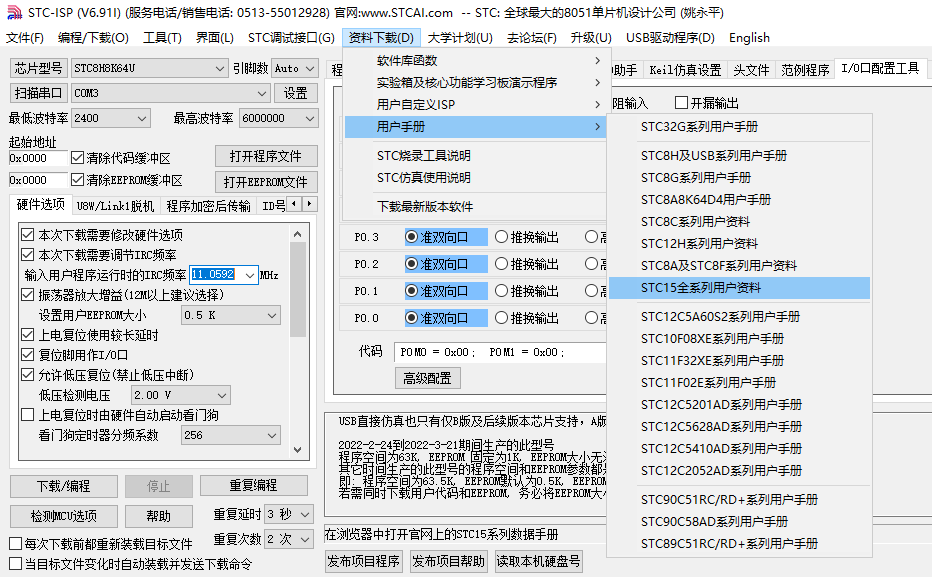This screenshot has height=577, width=932.
Task: Expand the 用户自定义ISP submenu
Action: [475, 105]
